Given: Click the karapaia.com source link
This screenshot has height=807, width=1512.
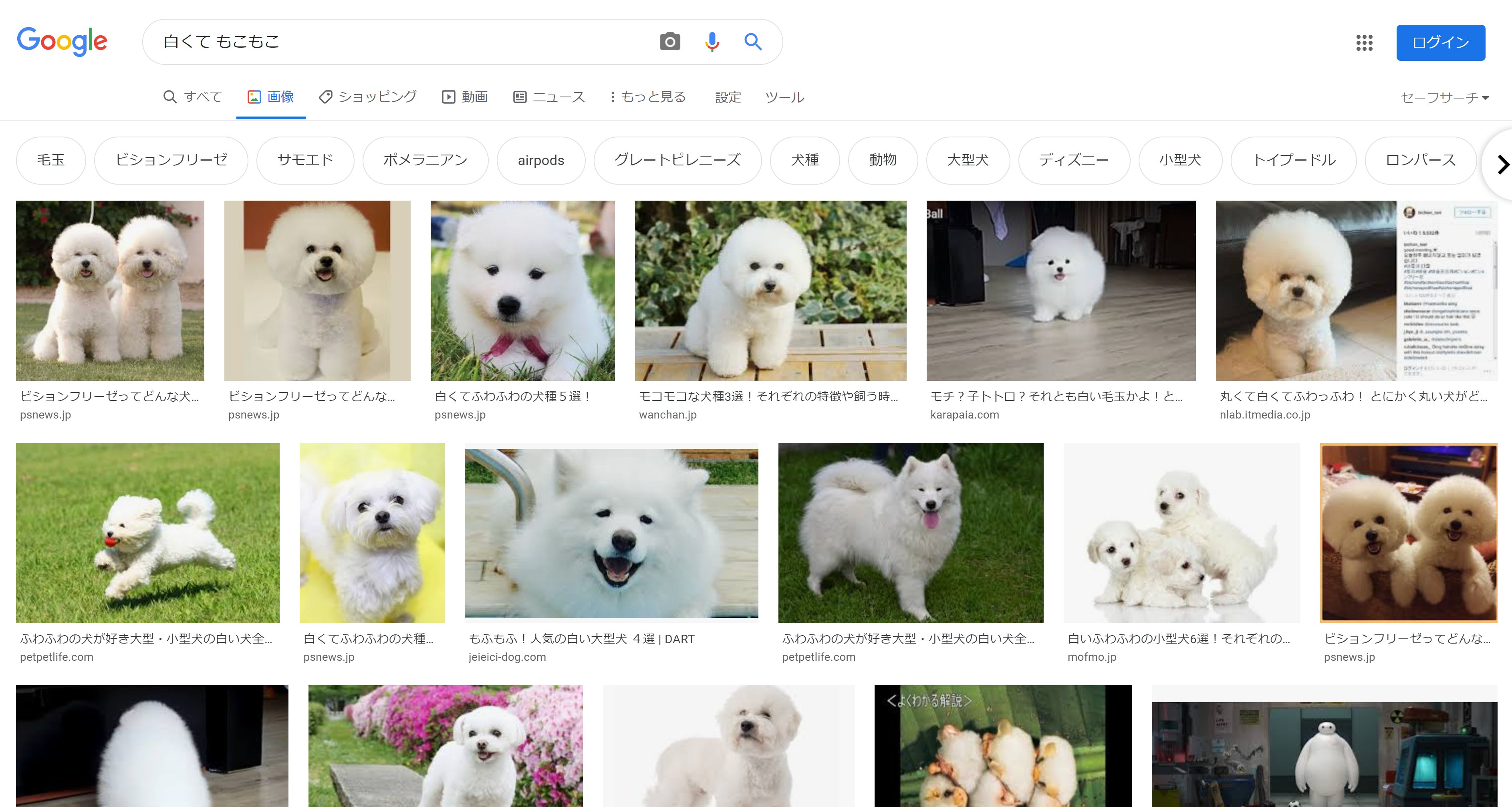Looking at the screenshot, I should coord(964,415).
